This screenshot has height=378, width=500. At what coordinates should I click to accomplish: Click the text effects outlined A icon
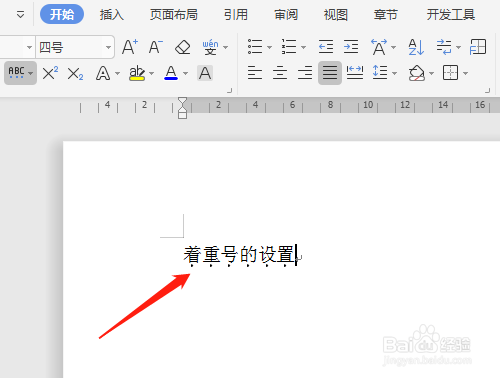[x=103, y=73]
